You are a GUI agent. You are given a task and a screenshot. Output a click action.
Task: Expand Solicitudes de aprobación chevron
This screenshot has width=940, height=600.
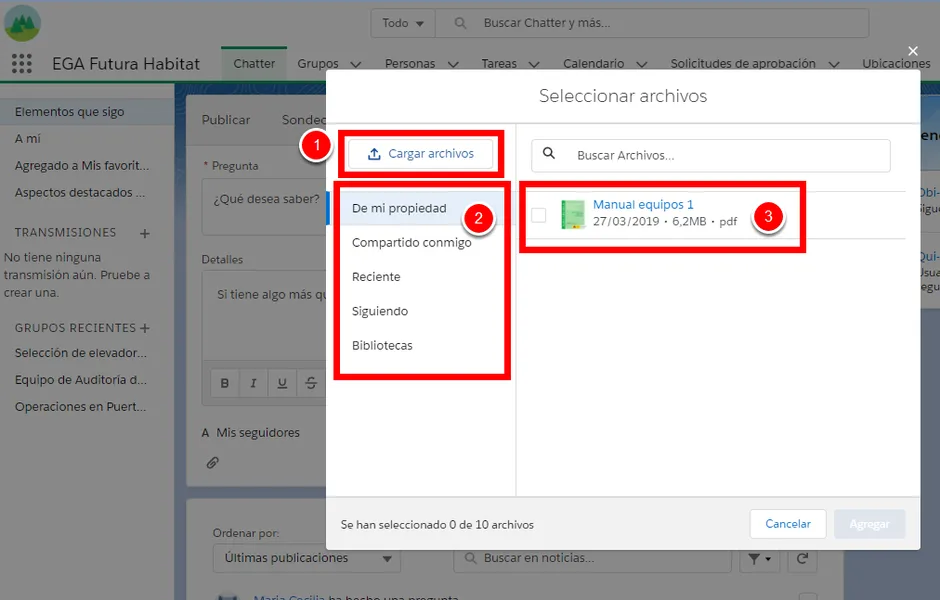tap(834, 64)
